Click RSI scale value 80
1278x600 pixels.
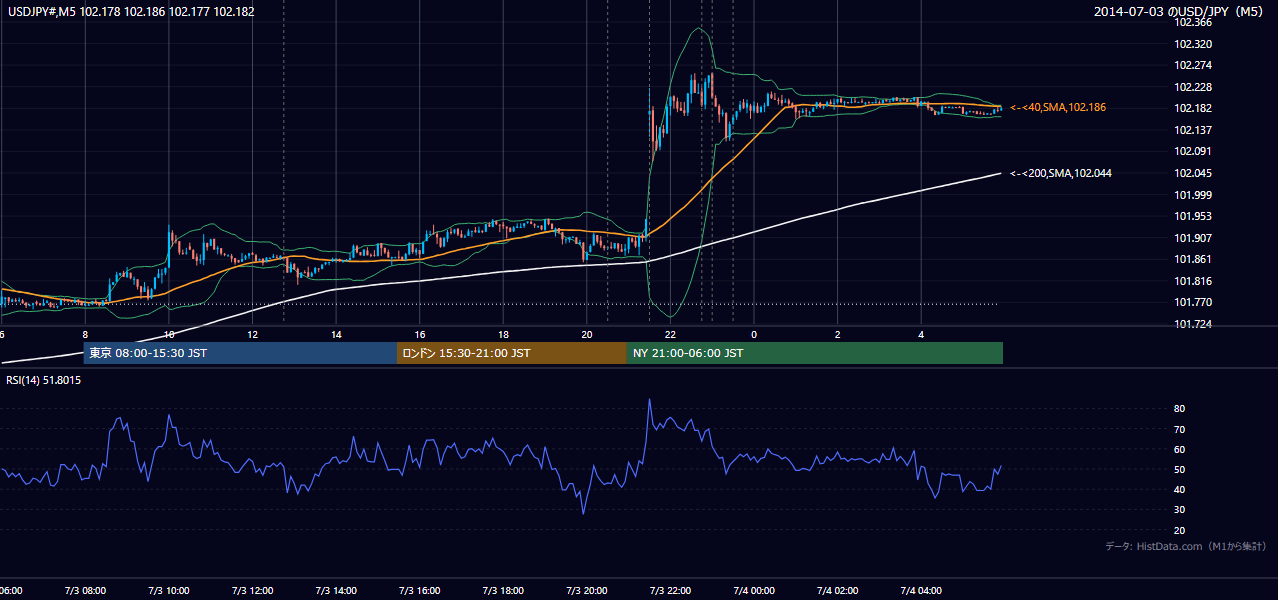click(x=1180, y=409)
